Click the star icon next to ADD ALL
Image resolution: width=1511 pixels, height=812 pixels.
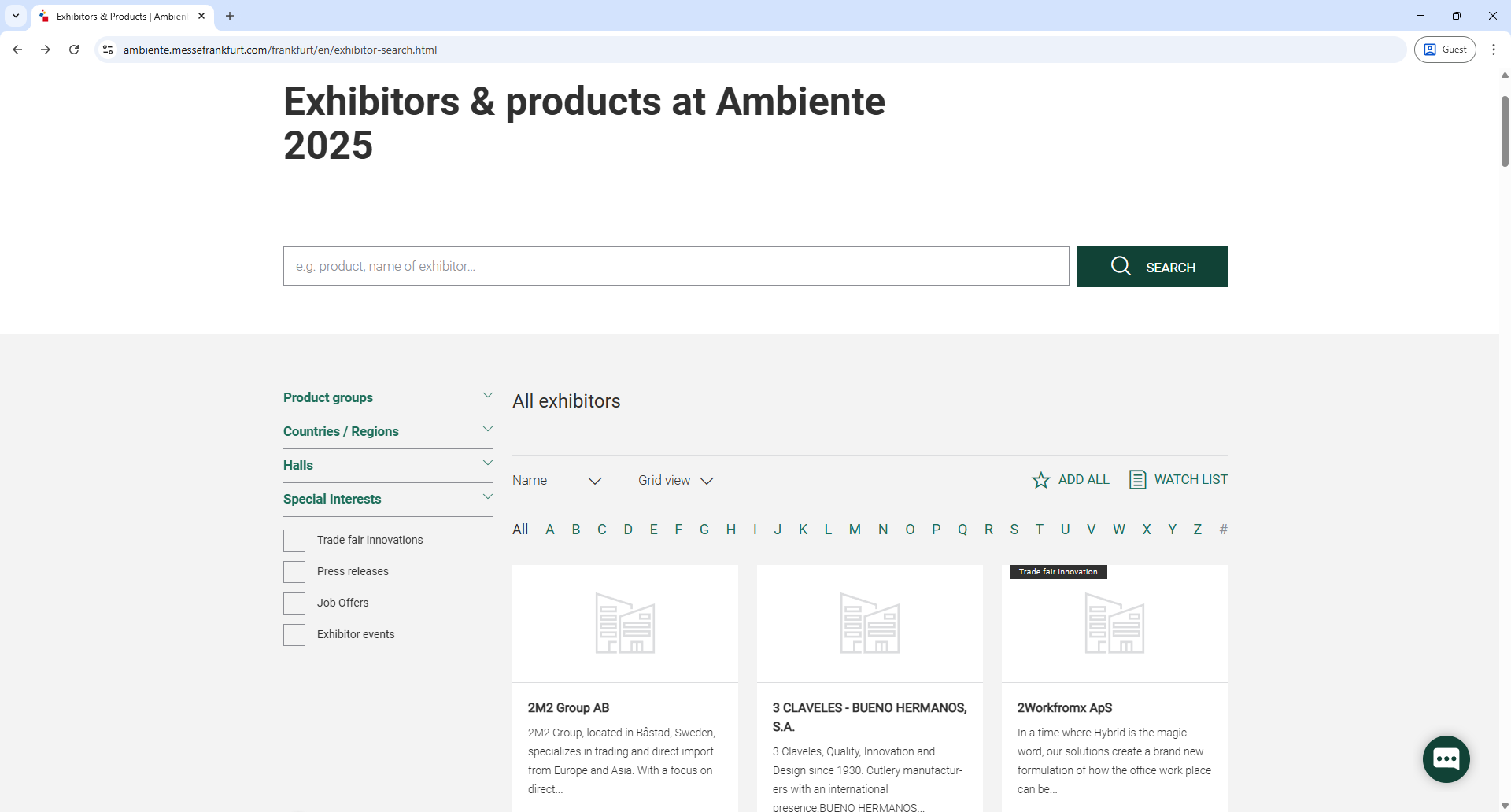pyautogui.click(x=1040, y=479)
